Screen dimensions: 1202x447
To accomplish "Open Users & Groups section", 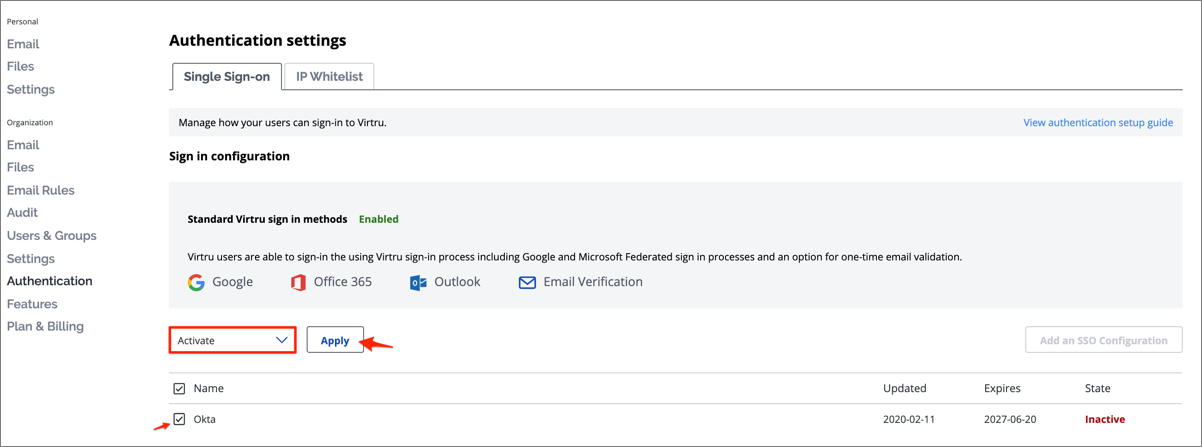I will (51, 235).
